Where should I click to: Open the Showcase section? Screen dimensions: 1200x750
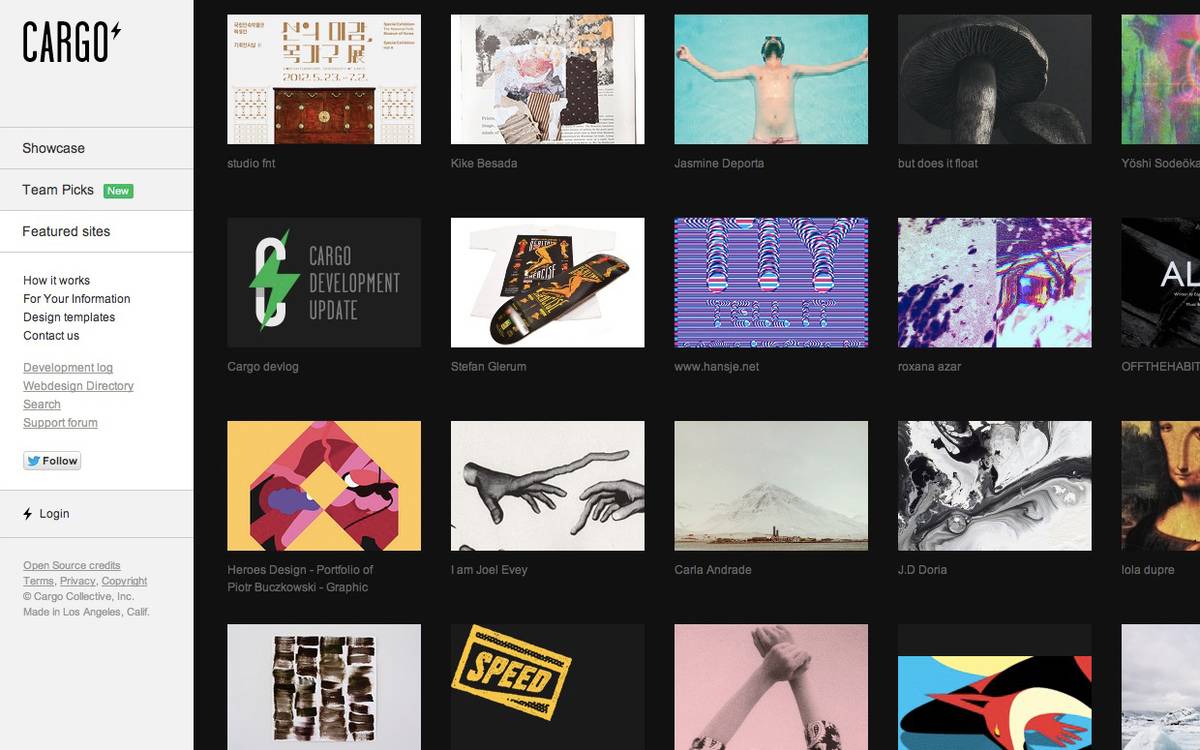tap(54, 148)
